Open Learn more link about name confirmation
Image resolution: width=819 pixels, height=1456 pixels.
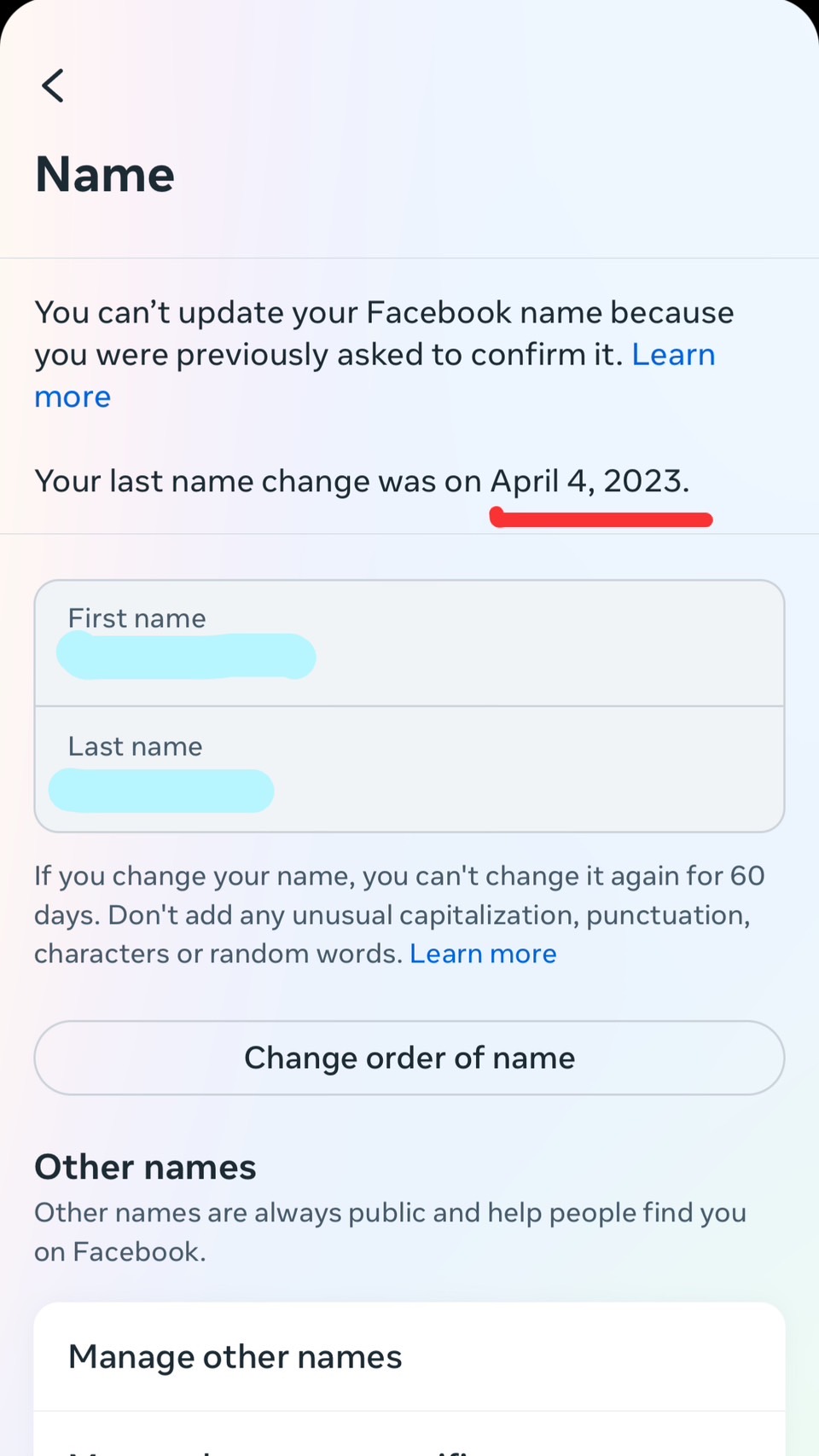coord(673,355)
